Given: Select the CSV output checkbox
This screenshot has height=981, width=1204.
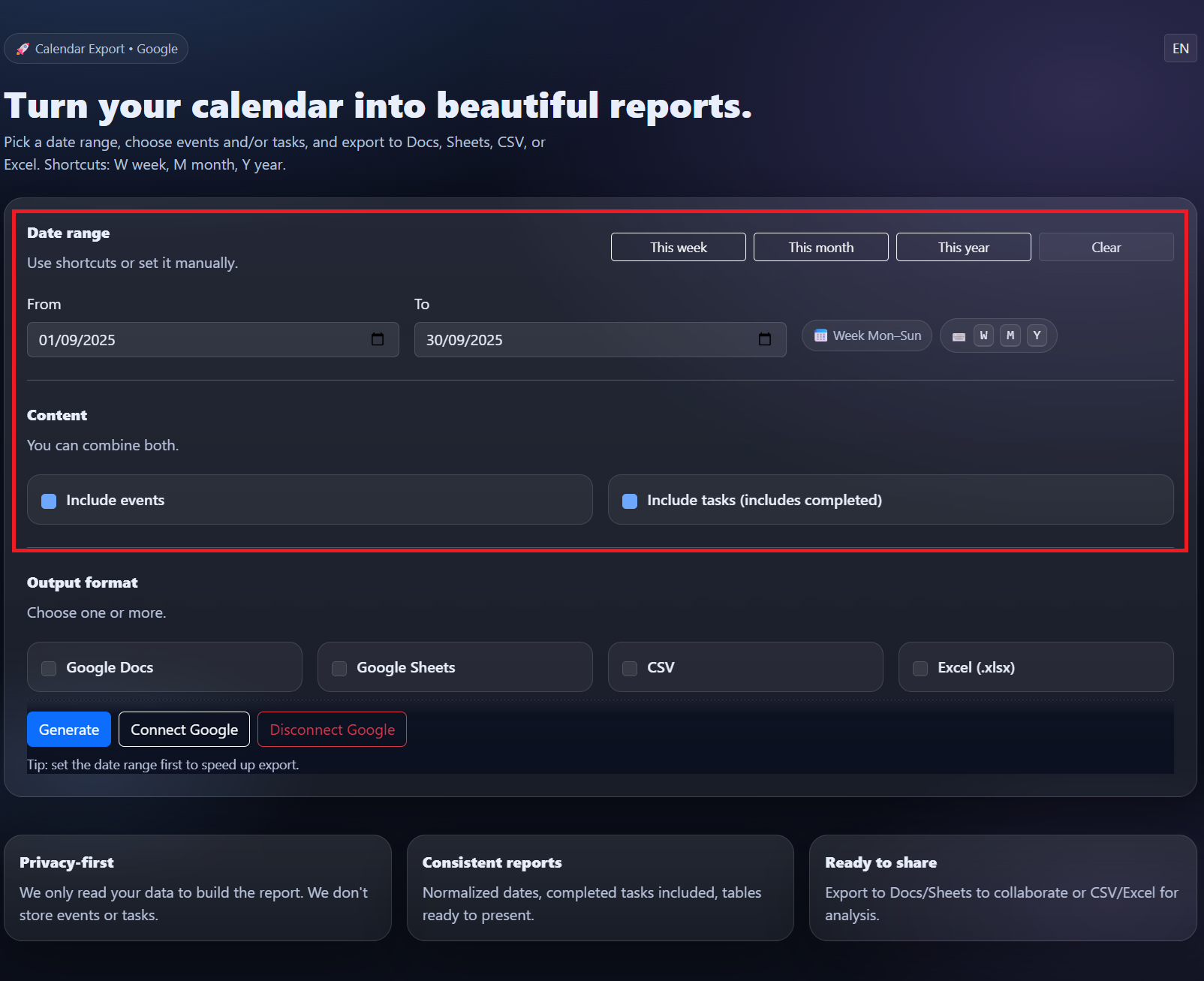Looking at the screenshot, I should (x=630, y=668).
